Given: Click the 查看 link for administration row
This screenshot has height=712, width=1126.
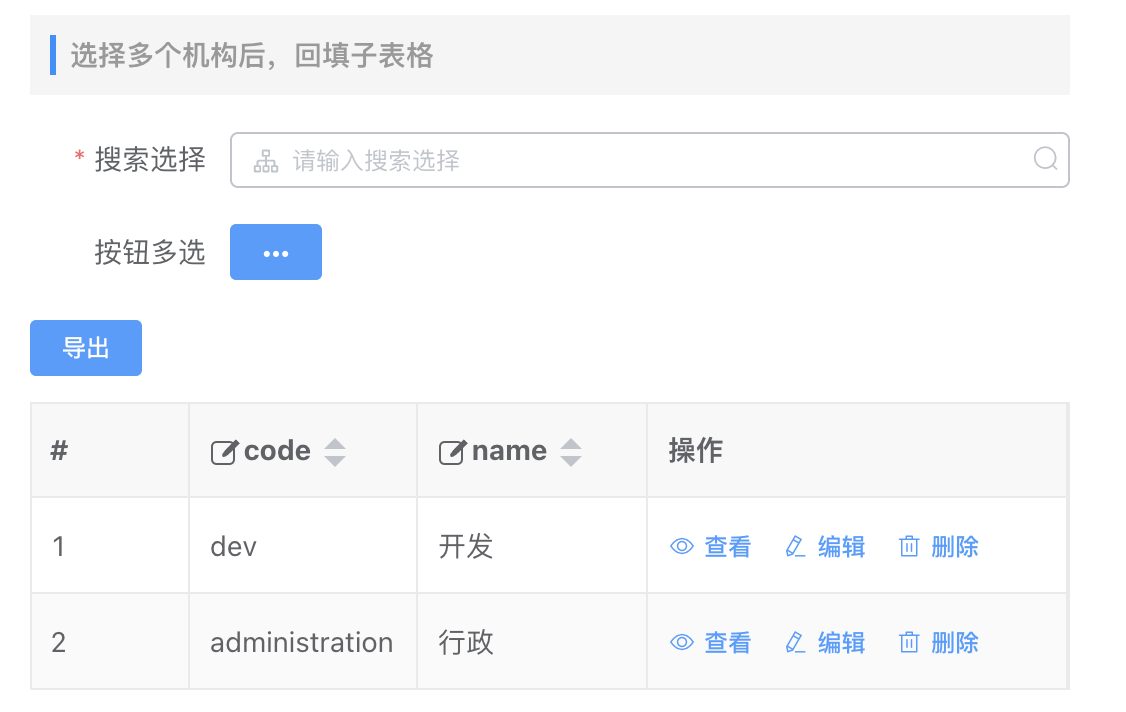Looking at the screenshot, I should (x=727, y=642).
